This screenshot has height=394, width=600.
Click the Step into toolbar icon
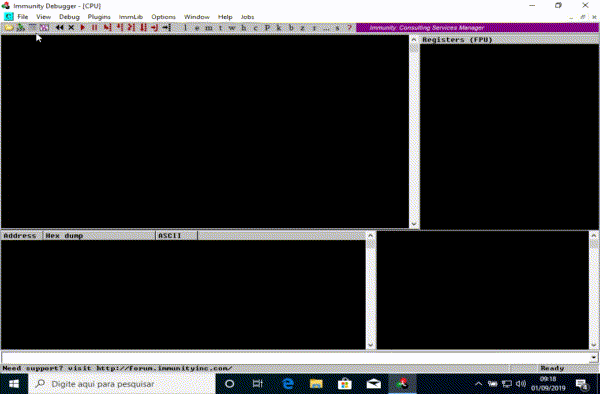(108, 28)
